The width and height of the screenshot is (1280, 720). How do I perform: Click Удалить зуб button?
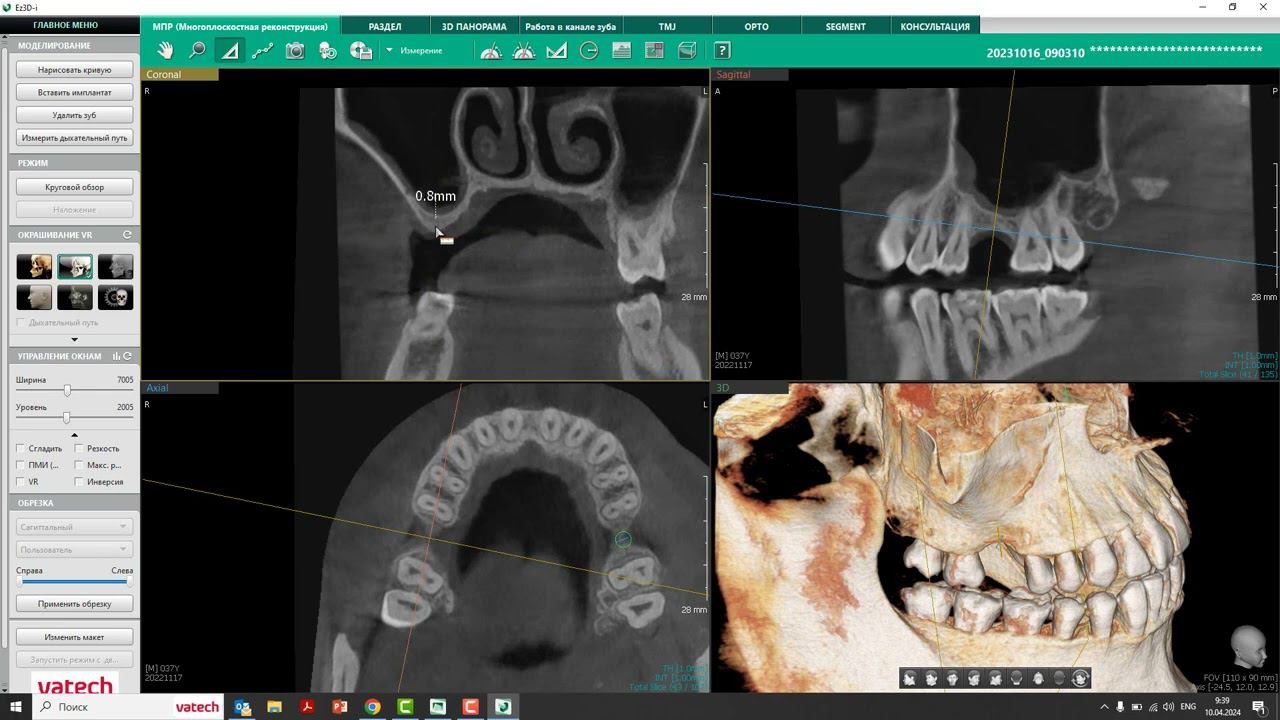tap(74, 115)
